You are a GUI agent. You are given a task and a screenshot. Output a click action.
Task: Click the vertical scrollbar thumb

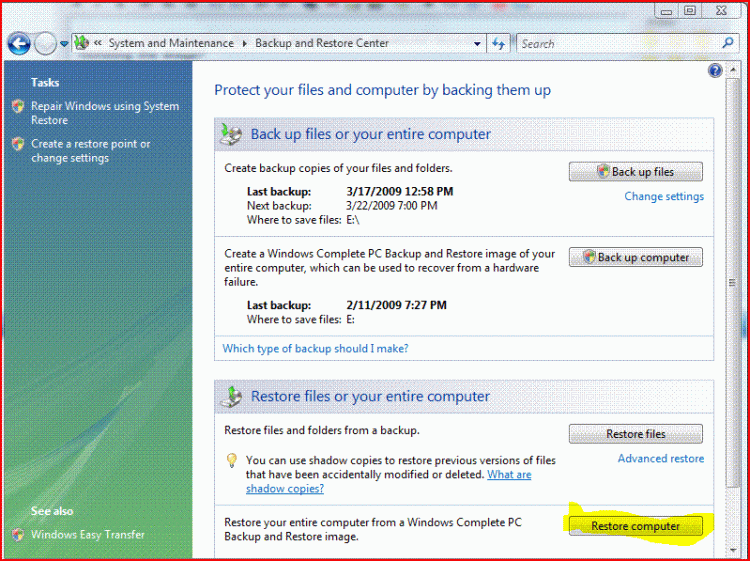click(732, 282)
